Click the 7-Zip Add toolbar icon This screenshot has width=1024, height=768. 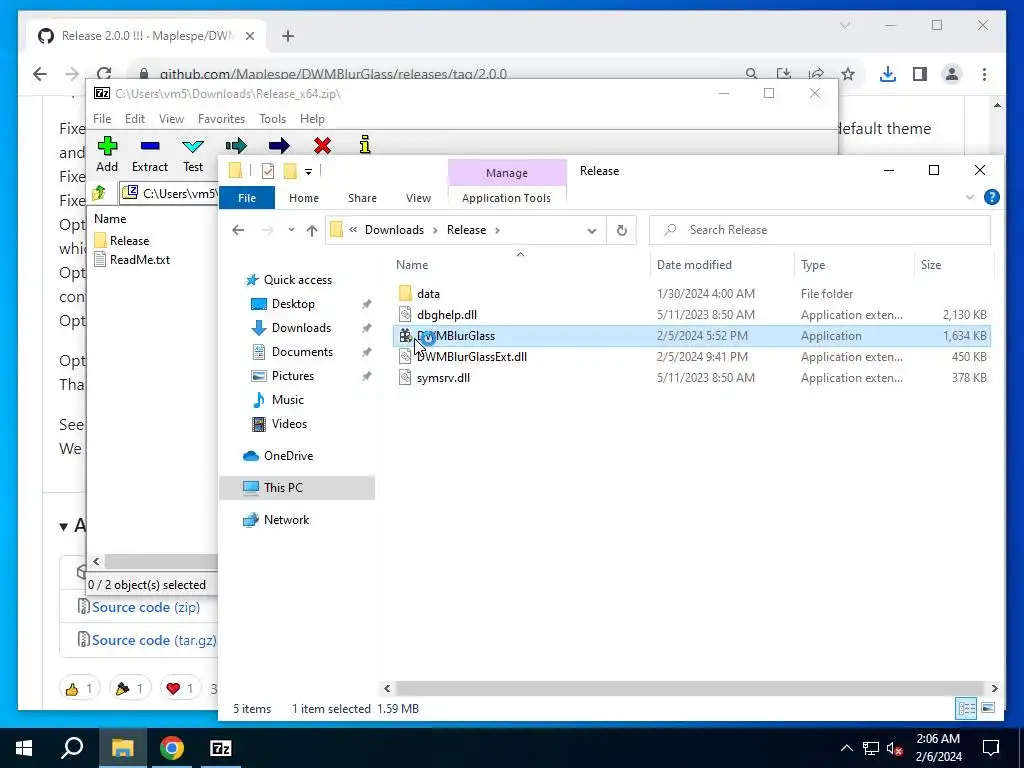click(x=107, y=146)
